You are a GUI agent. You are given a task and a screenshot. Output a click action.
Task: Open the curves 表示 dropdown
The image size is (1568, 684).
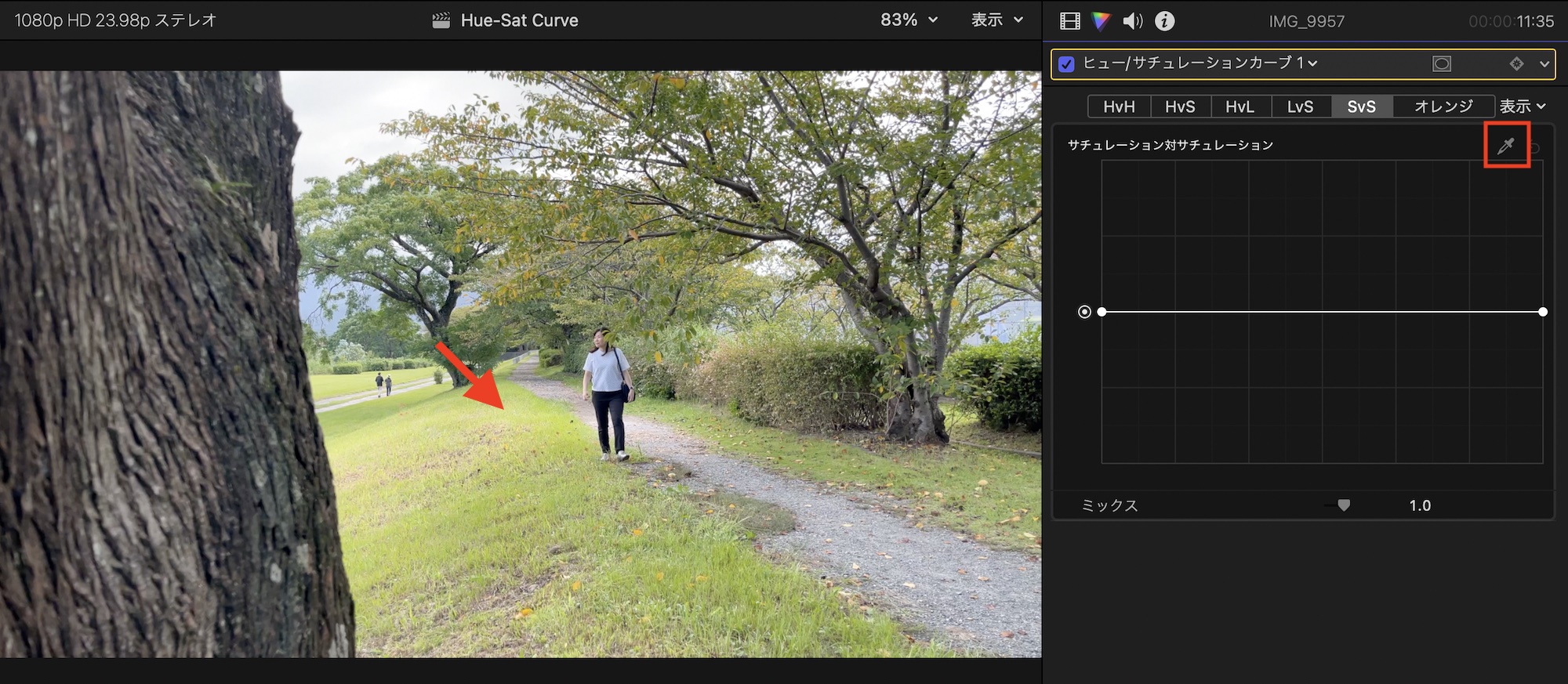(x=1523, y=107)
